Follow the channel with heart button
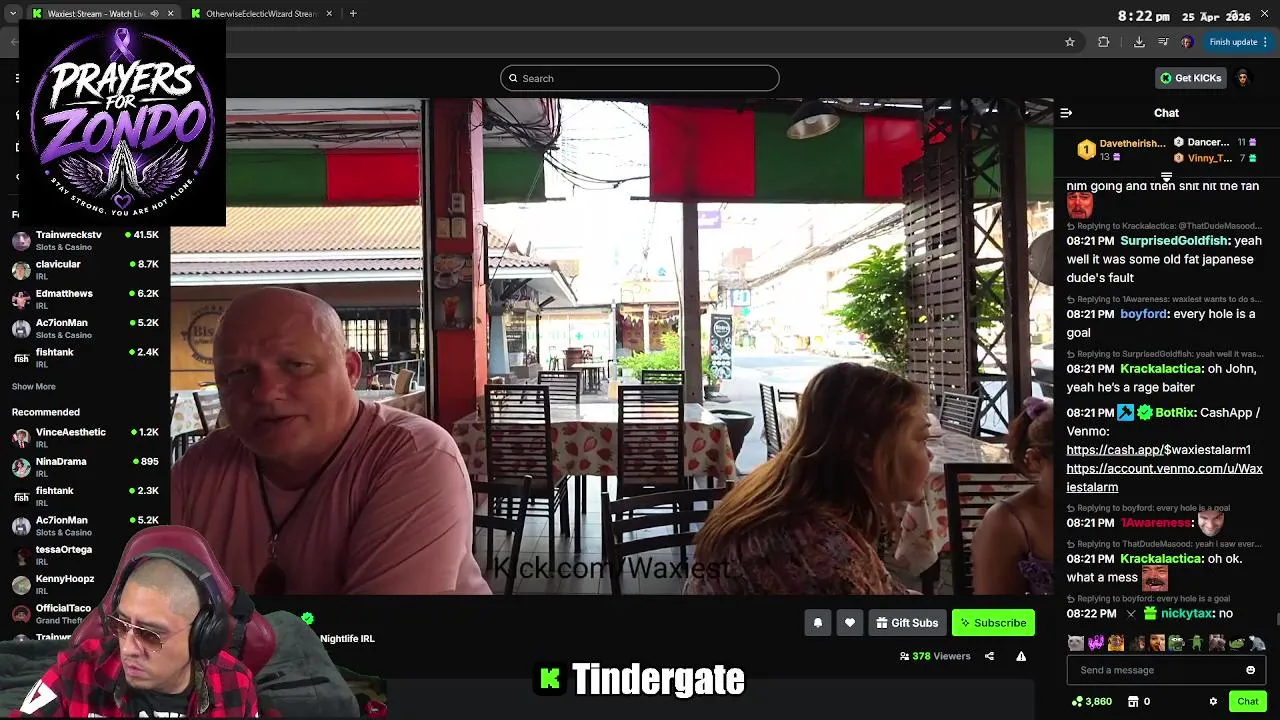Screen dimensions: 1280x720 [850, 623]
